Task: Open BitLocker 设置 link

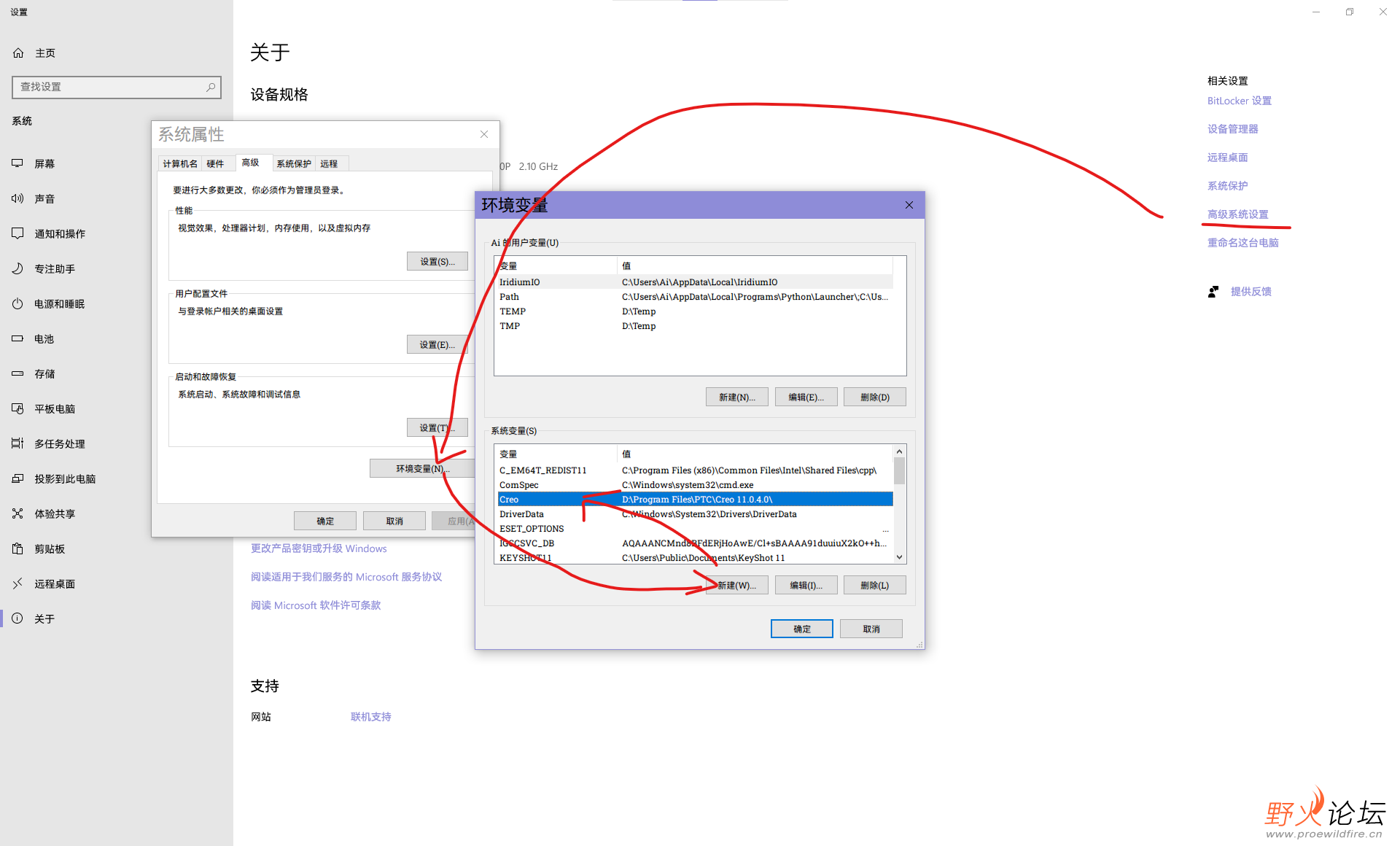Action: [x=1239, y=101]
